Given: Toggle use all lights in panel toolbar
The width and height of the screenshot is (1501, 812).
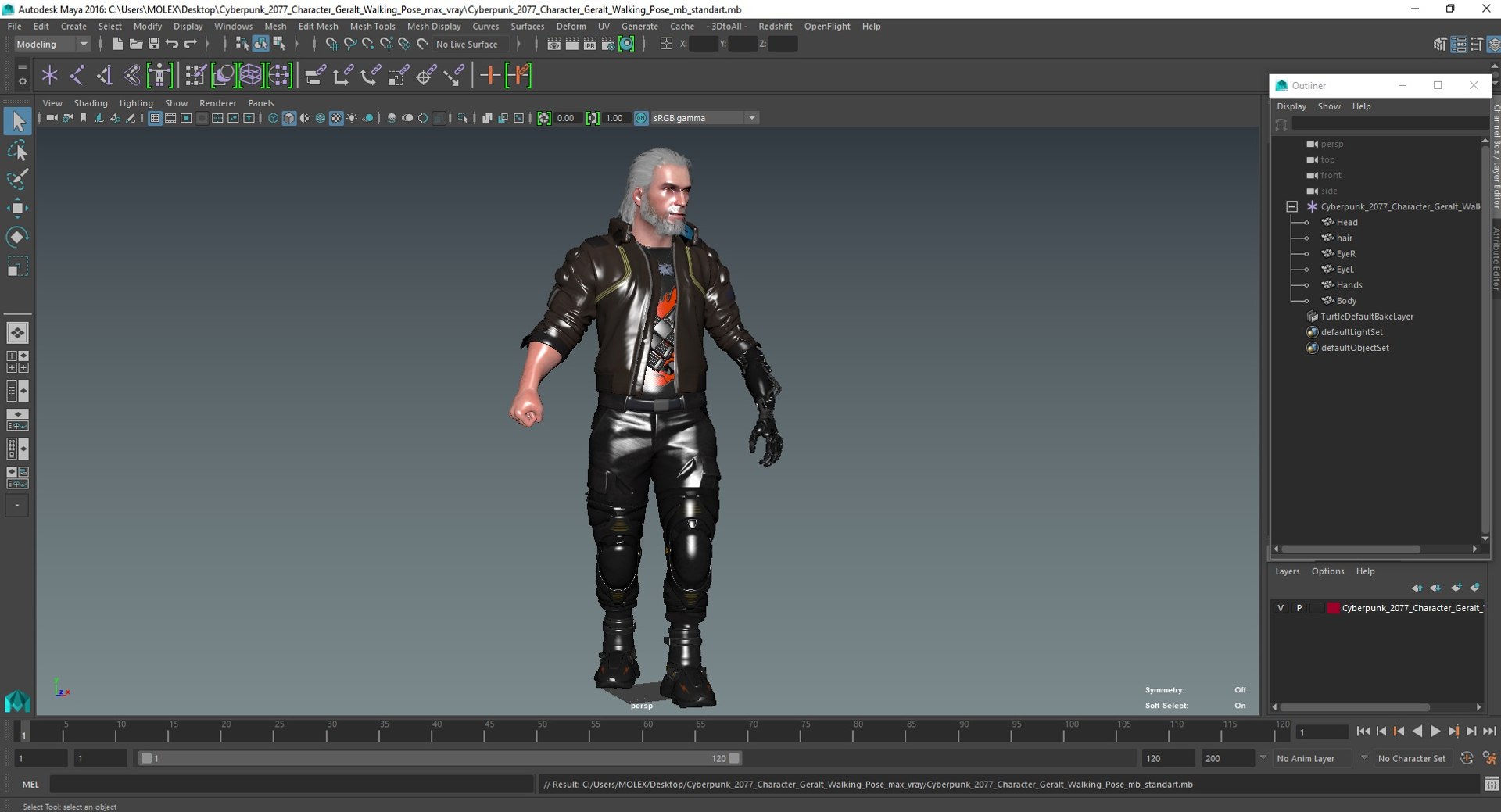Looking at the screenshot, I should pos(352,118).
